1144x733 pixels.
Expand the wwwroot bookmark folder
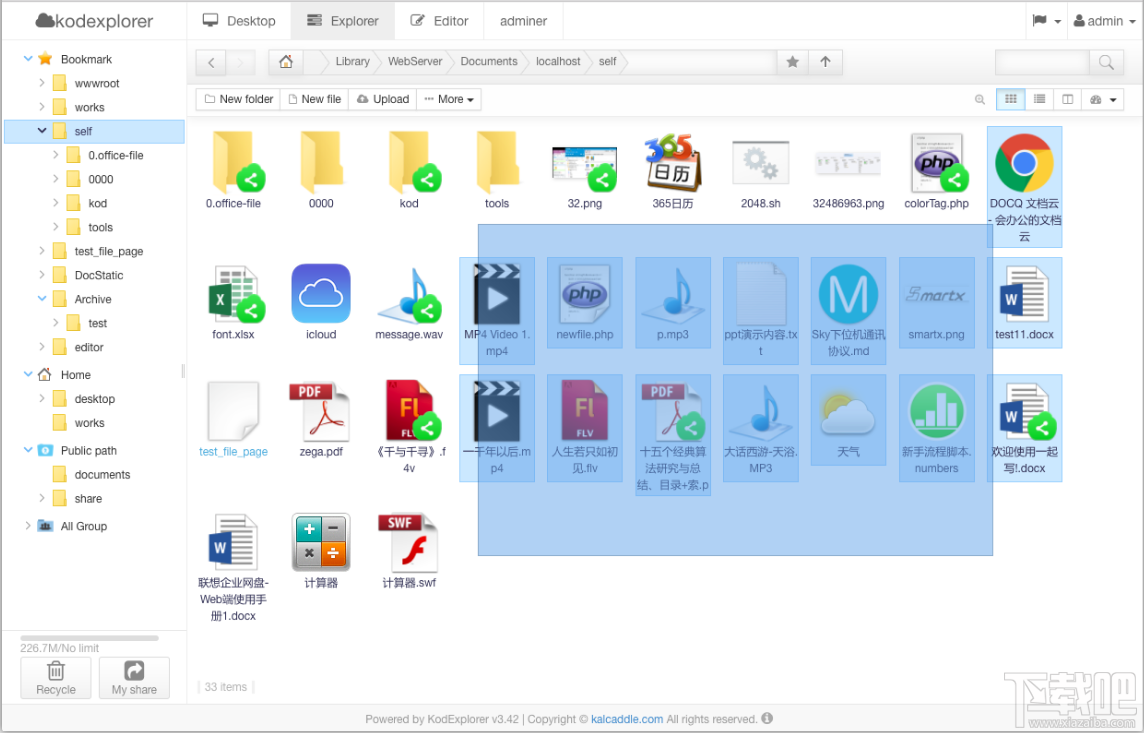click(x=42, y=82)
